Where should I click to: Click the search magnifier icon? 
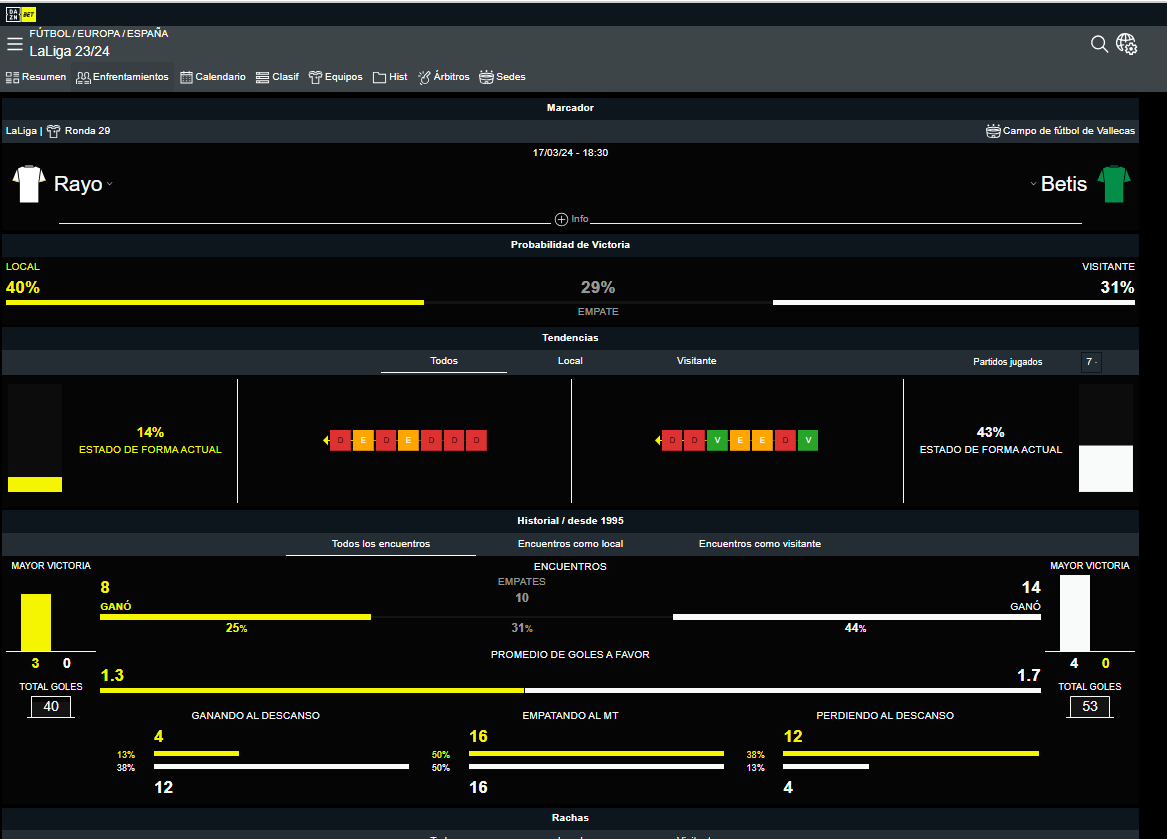(1099, 43)
